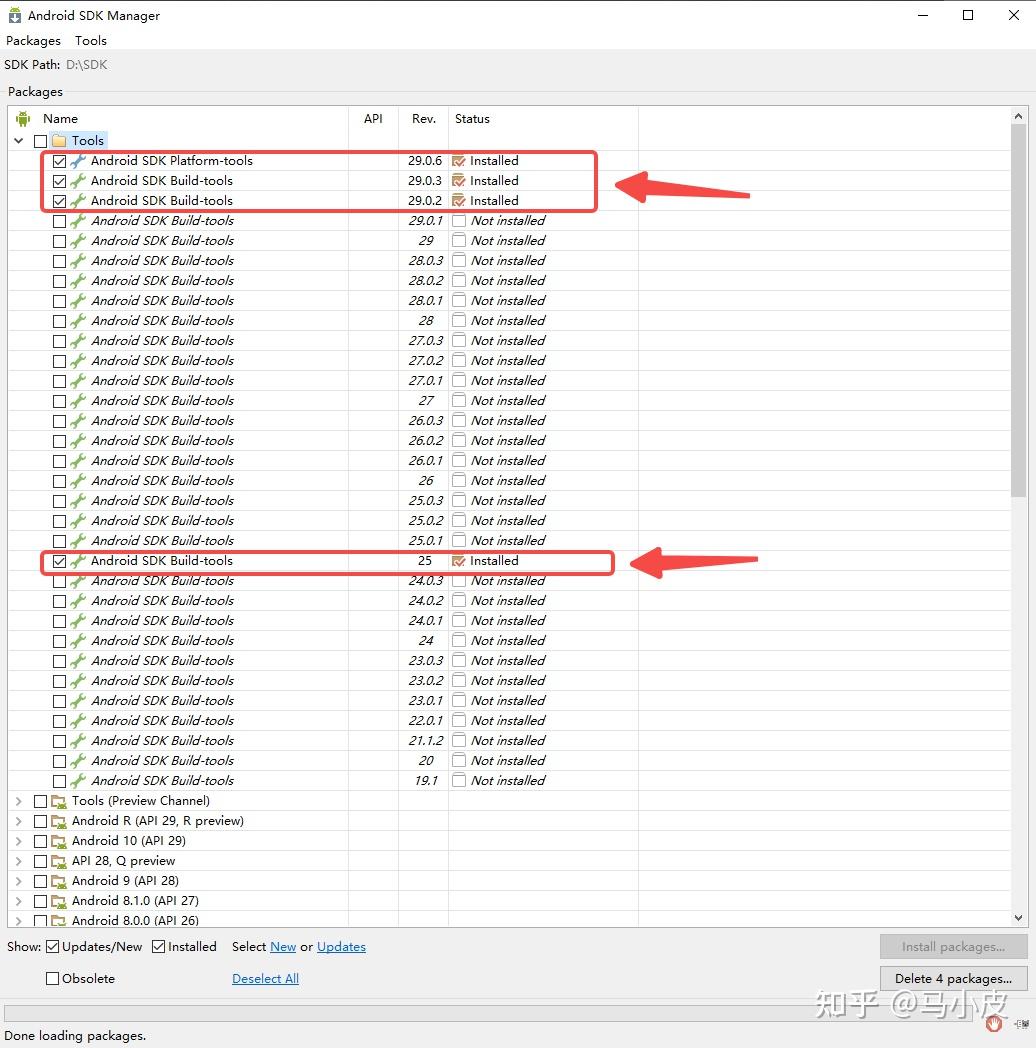Click the Status column header

tap(473, 119)
